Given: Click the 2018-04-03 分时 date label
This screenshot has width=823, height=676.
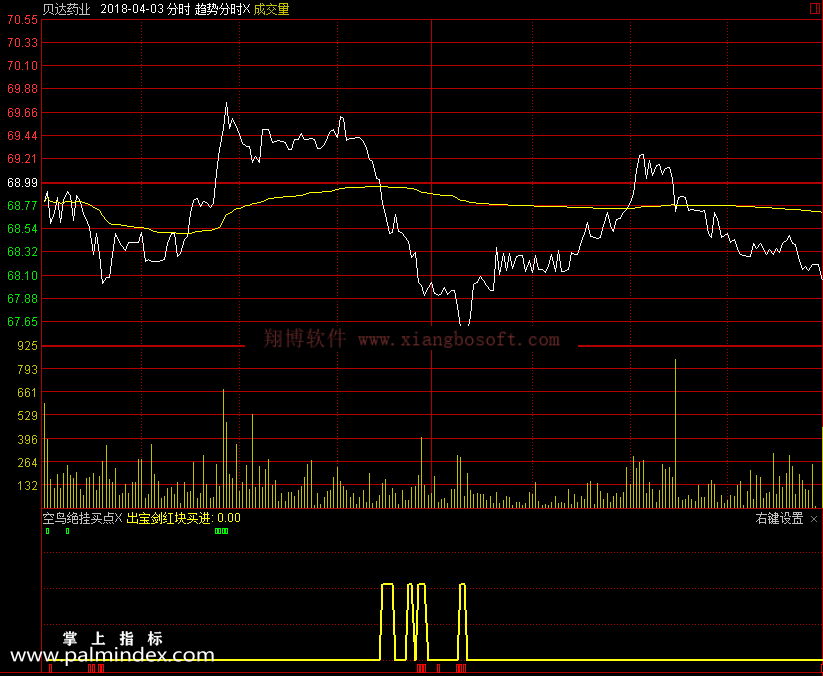Looking at the screenshot, I should (x=145, y=9).
